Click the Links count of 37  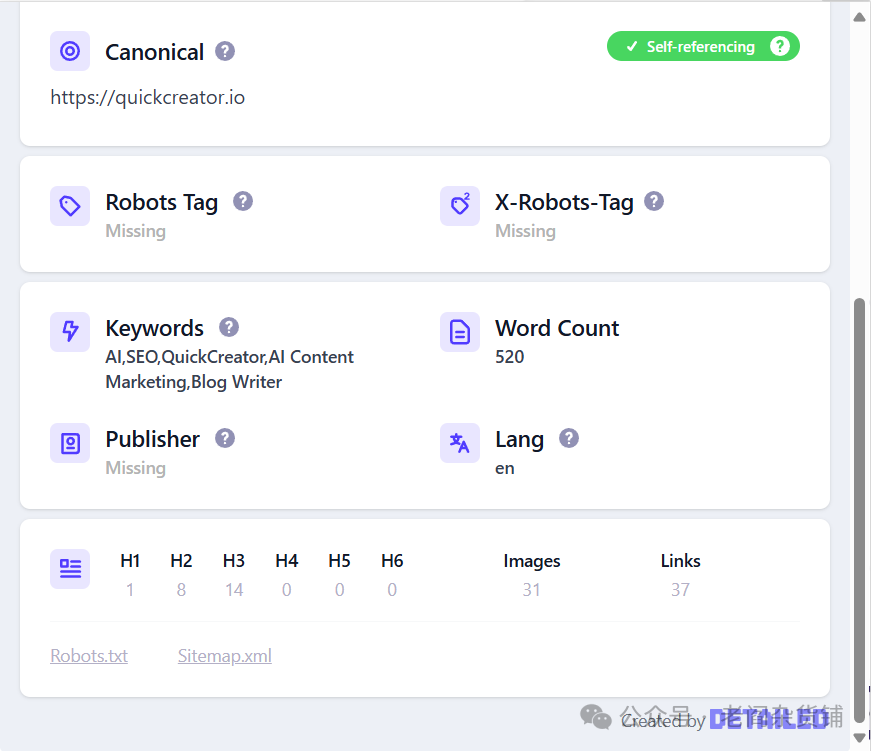680,590
